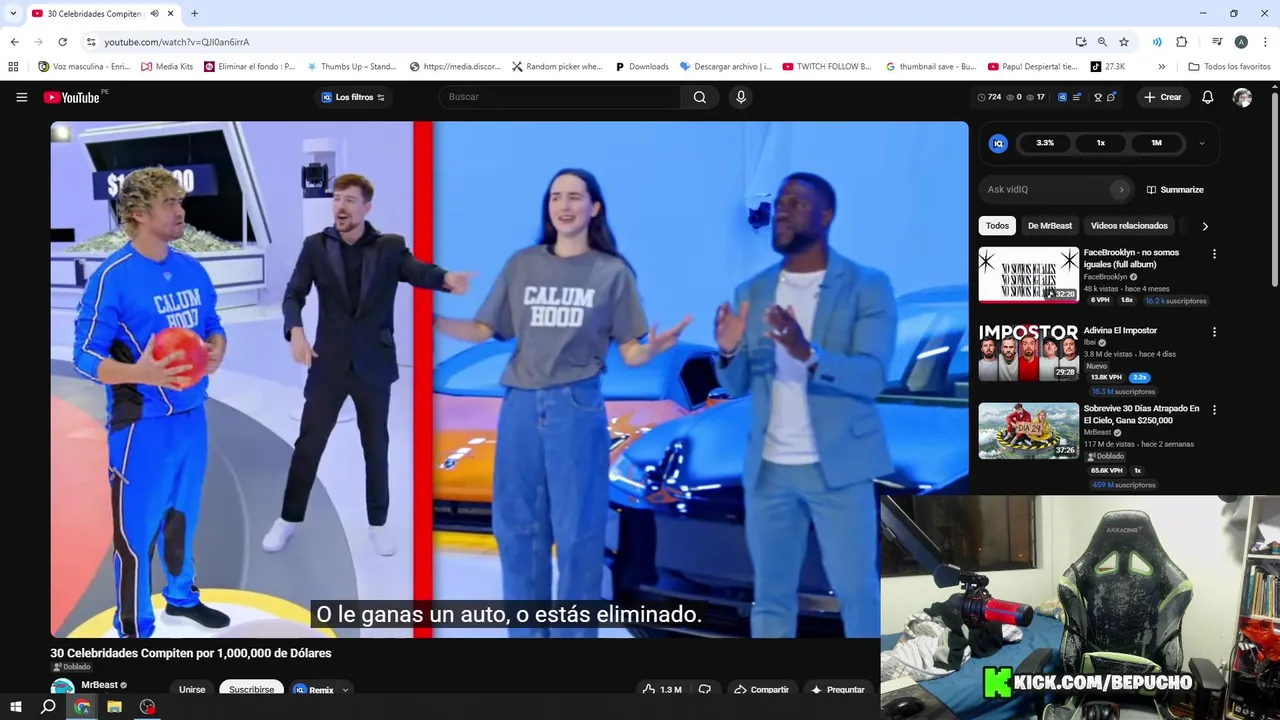1280x720 pixels.
Task: Open the FaceBrooklyn channel name link
Action: point(1105,277)
